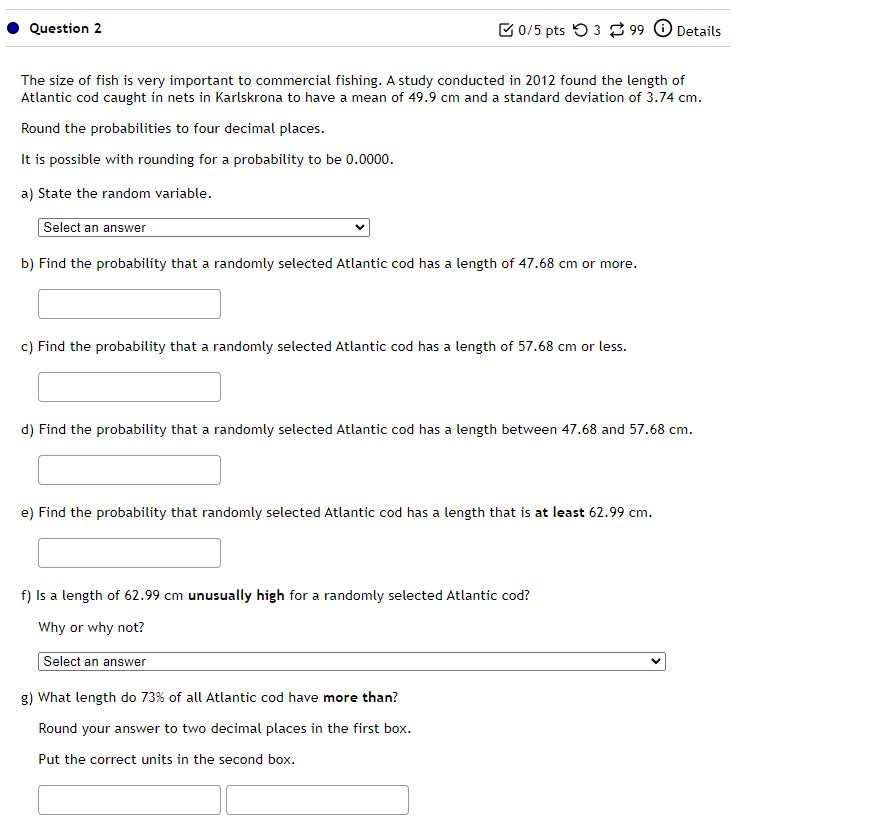
Task: Click the part e at-least probability box
Action: point(129,552)
